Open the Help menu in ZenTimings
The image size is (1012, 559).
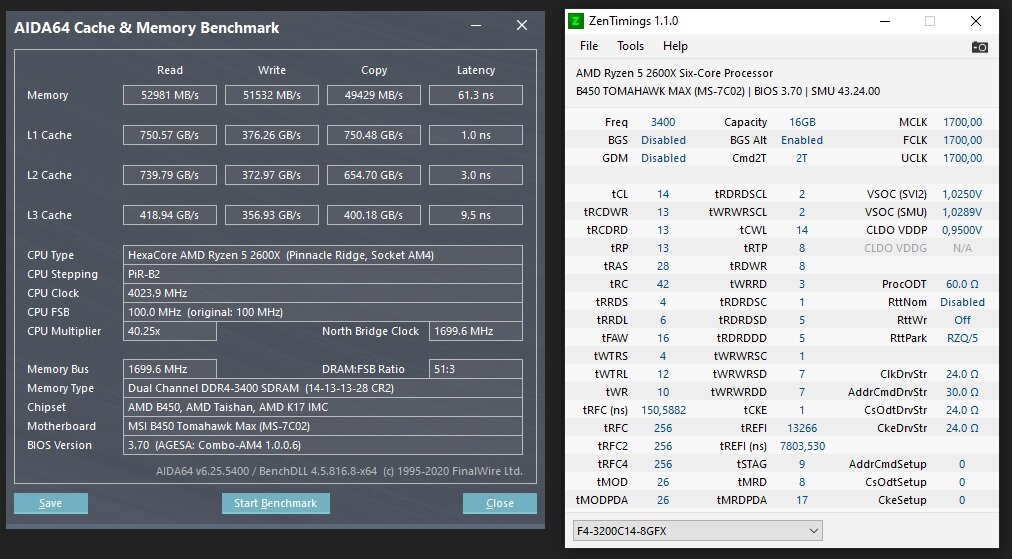675,46
